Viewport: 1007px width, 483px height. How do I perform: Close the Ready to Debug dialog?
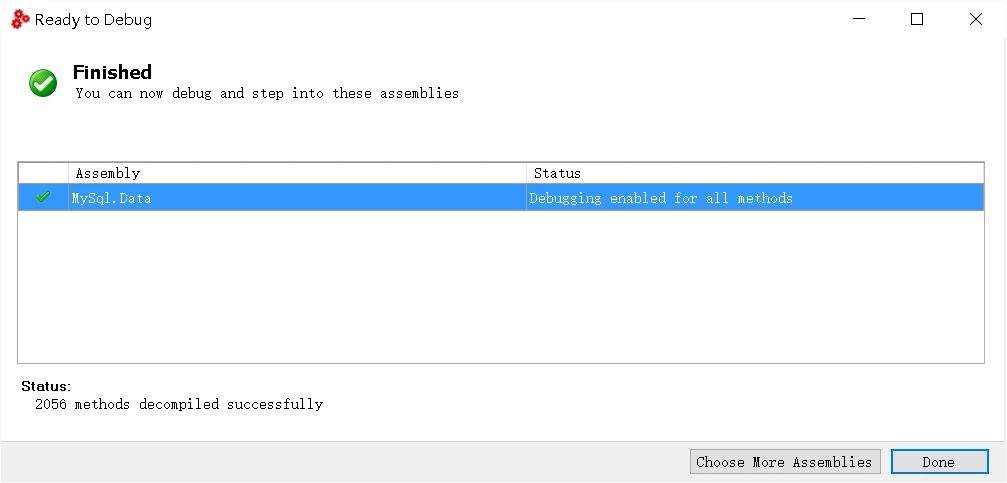click(x=976, y=19)
